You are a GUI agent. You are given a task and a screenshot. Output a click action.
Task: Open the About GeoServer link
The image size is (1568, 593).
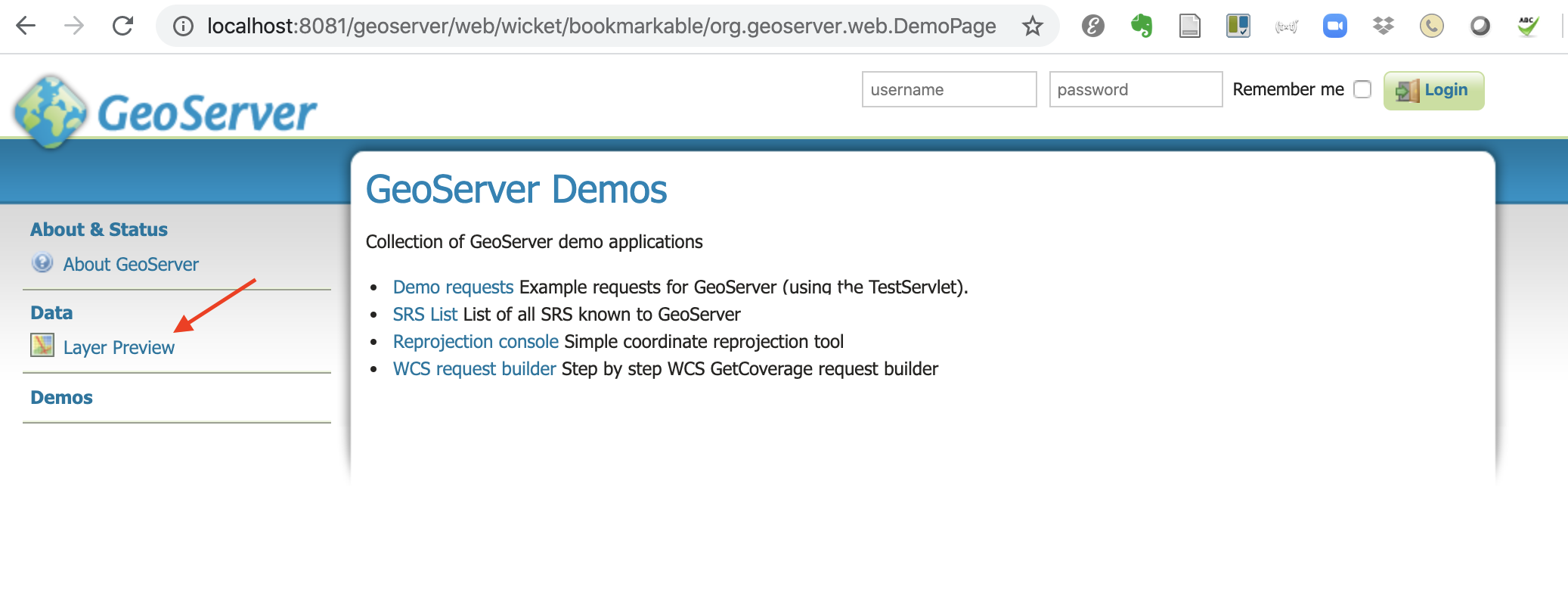coord(131,264)
